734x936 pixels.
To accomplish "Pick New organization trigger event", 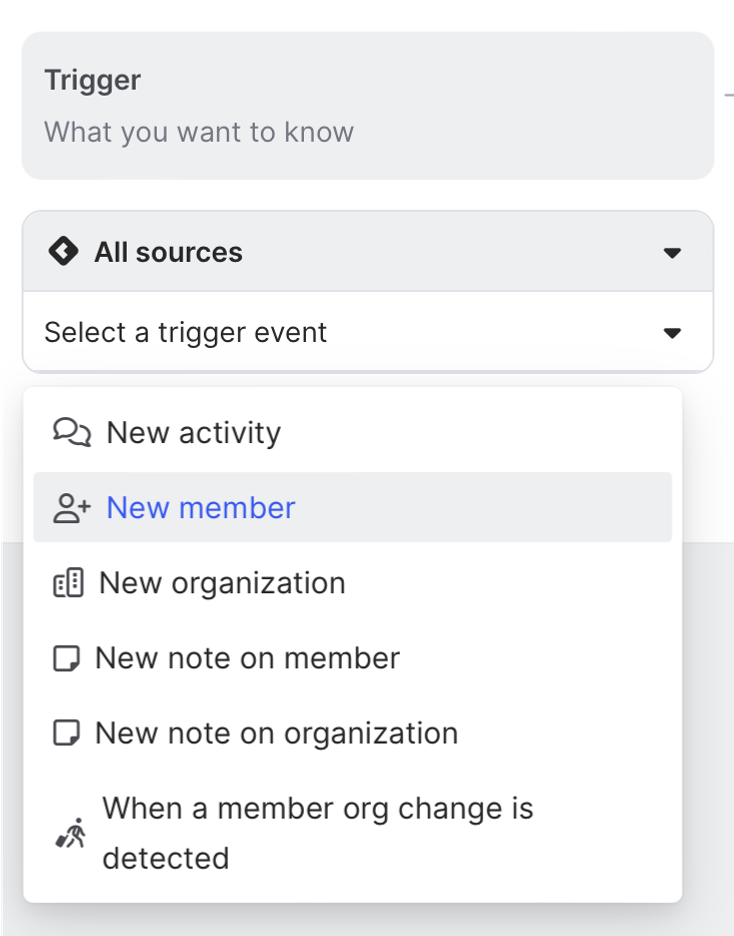I will (222, 583).
